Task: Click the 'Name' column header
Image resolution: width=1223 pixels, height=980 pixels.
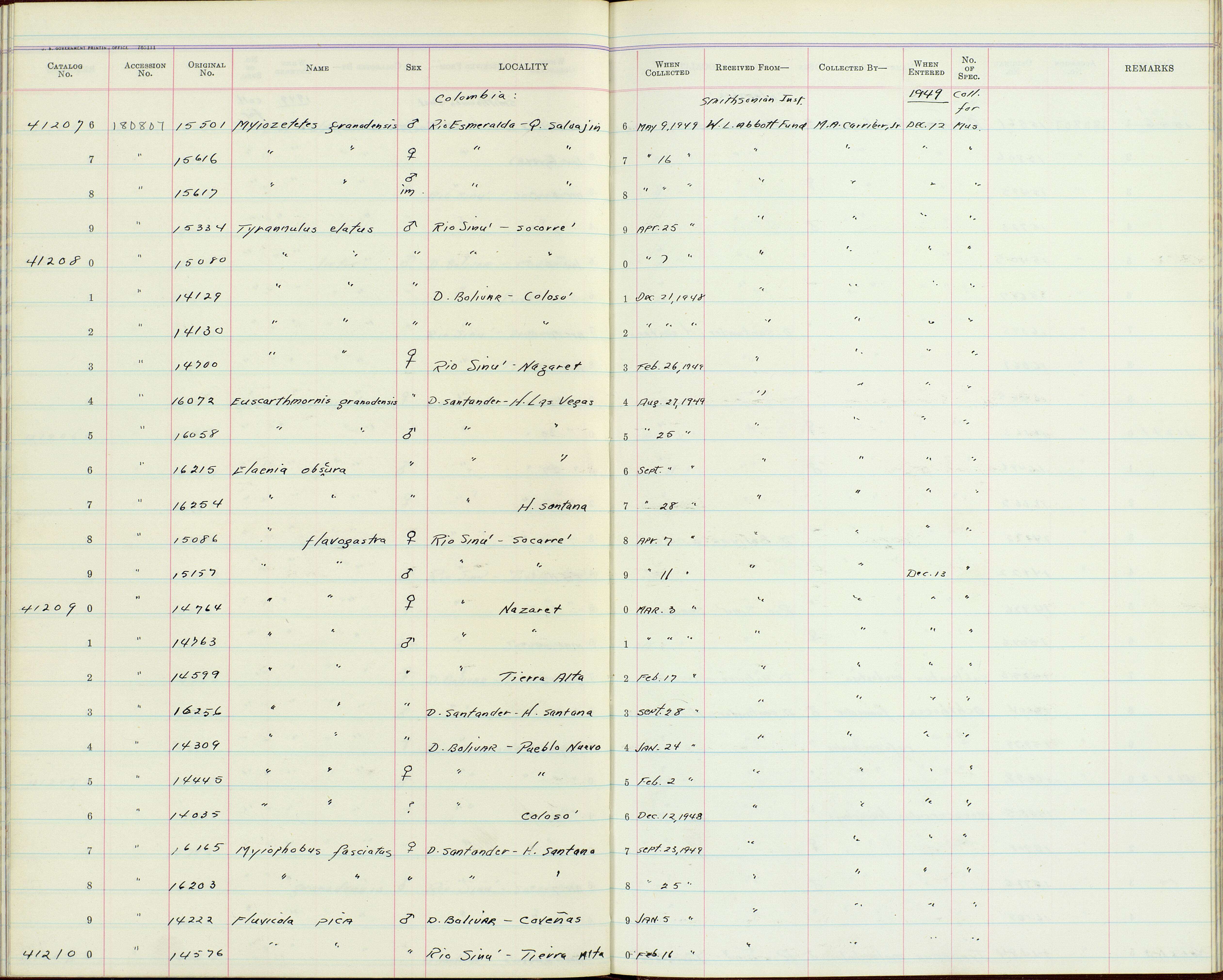Action: click(x=317, y=68)
